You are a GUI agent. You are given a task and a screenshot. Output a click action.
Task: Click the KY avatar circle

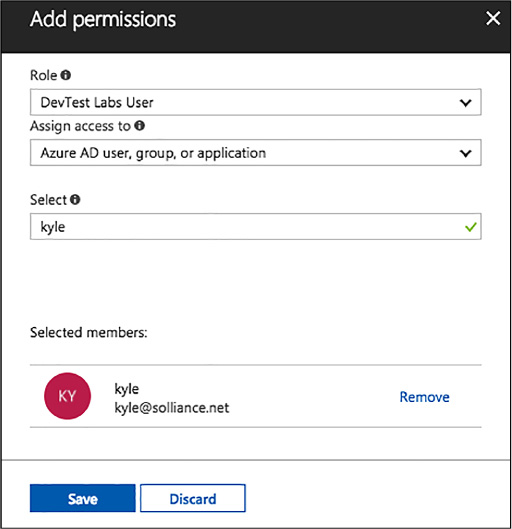click(x=67, y=396)
